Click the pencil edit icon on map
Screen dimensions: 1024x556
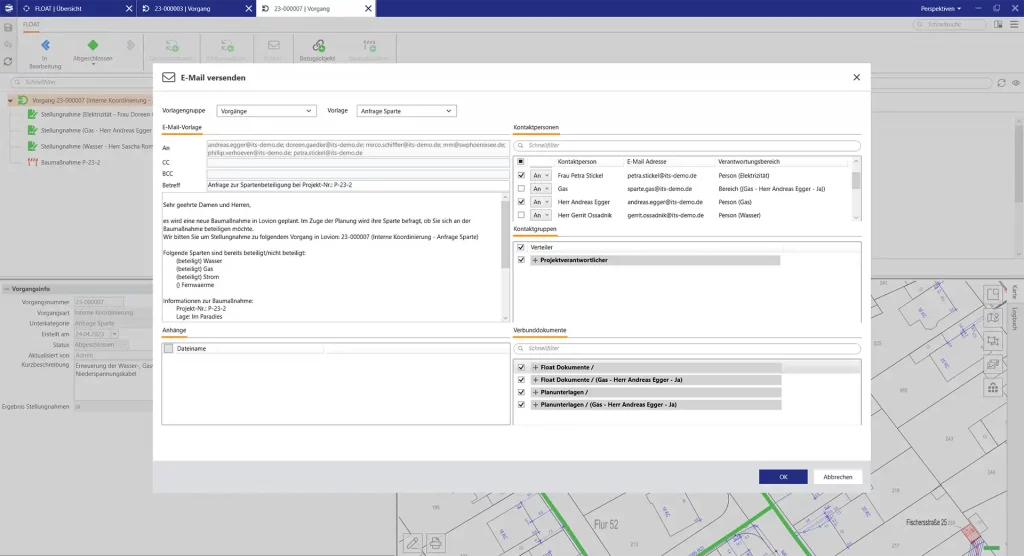[x=412, y=543]
